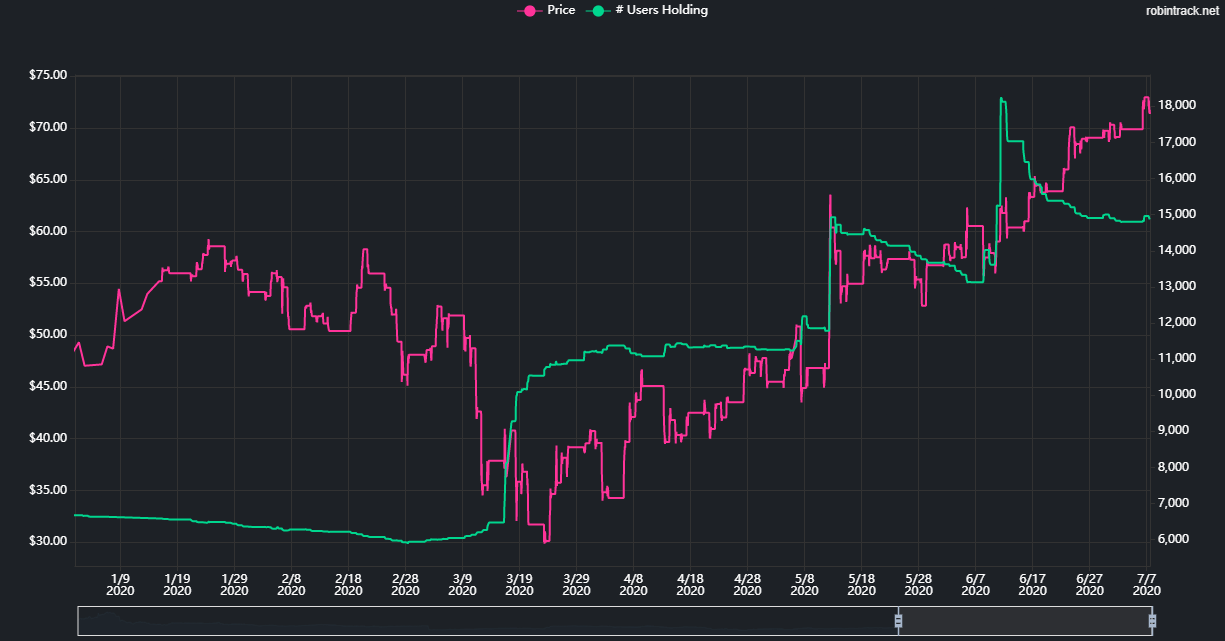Click the 5/18 2020 date label

pyautogui.click(x=861, y=584)
